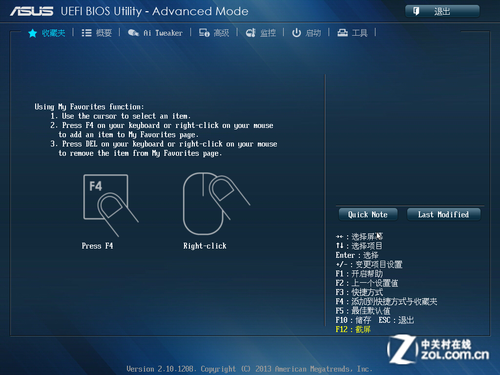Open the 启动 boot tab

[x=306, y=33]
